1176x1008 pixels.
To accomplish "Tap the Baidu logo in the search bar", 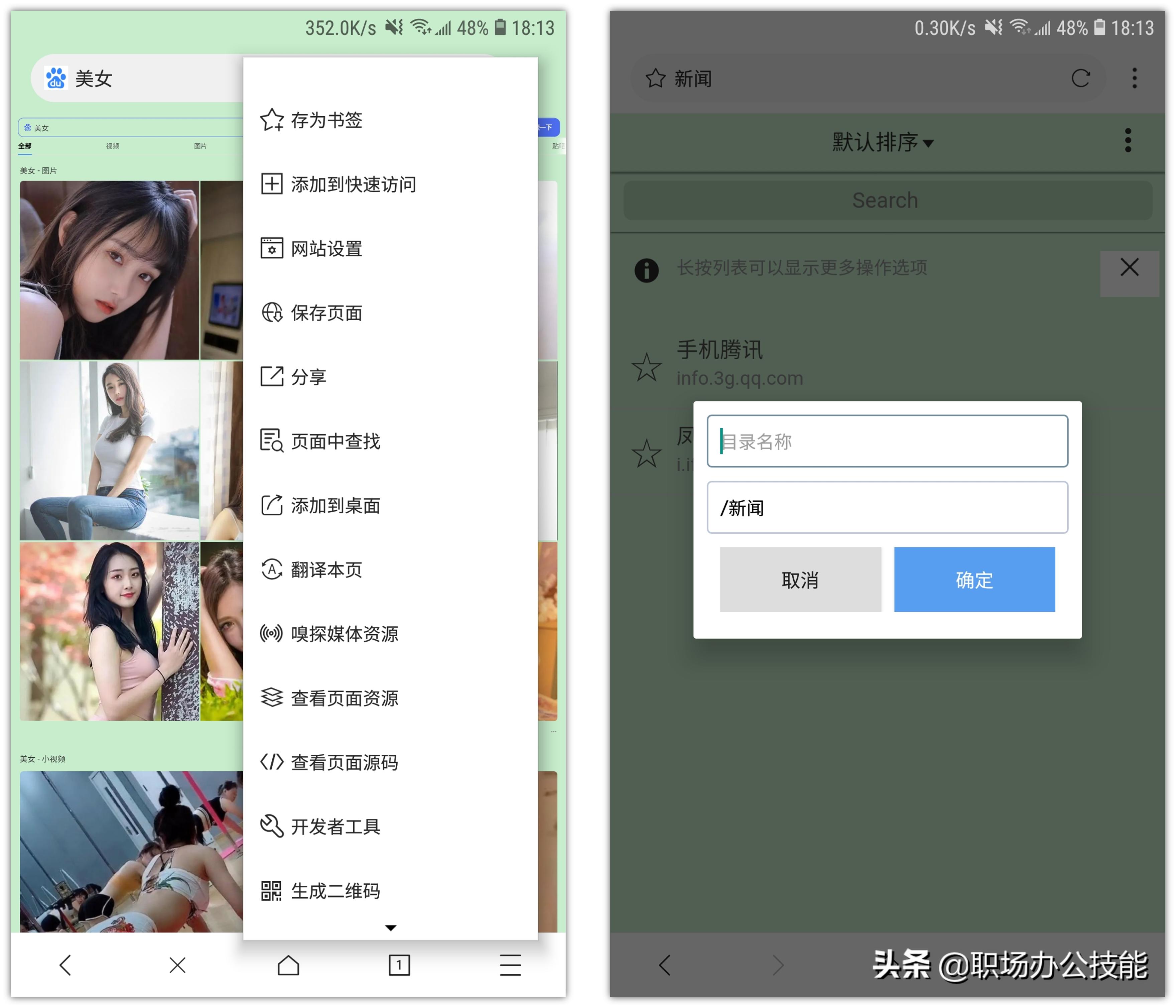I will tap(56, 78).
